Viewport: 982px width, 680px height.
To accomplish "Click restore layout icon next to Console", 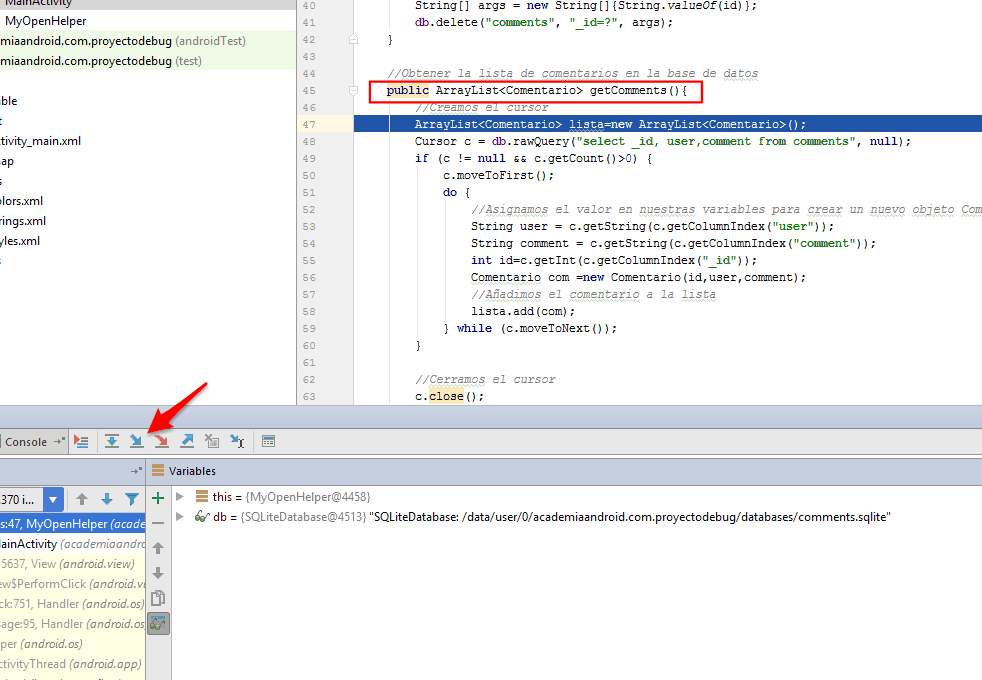I will [x=59, y=441].
